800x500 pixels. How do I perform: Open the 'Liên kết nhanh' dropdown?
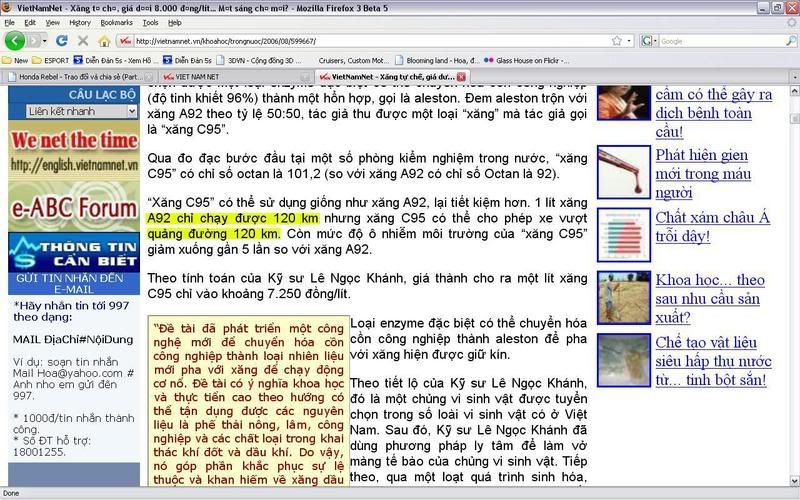[82, 111]
